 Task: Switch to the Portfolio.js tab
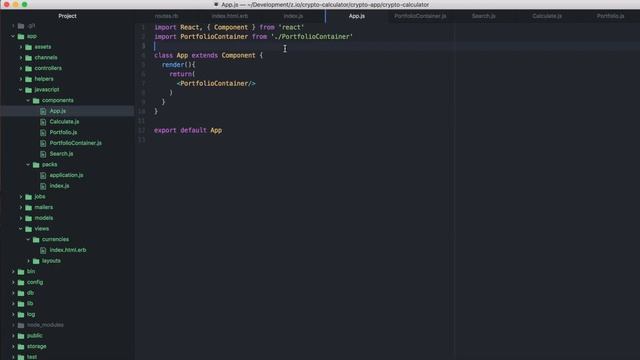[x=610, y=16]
